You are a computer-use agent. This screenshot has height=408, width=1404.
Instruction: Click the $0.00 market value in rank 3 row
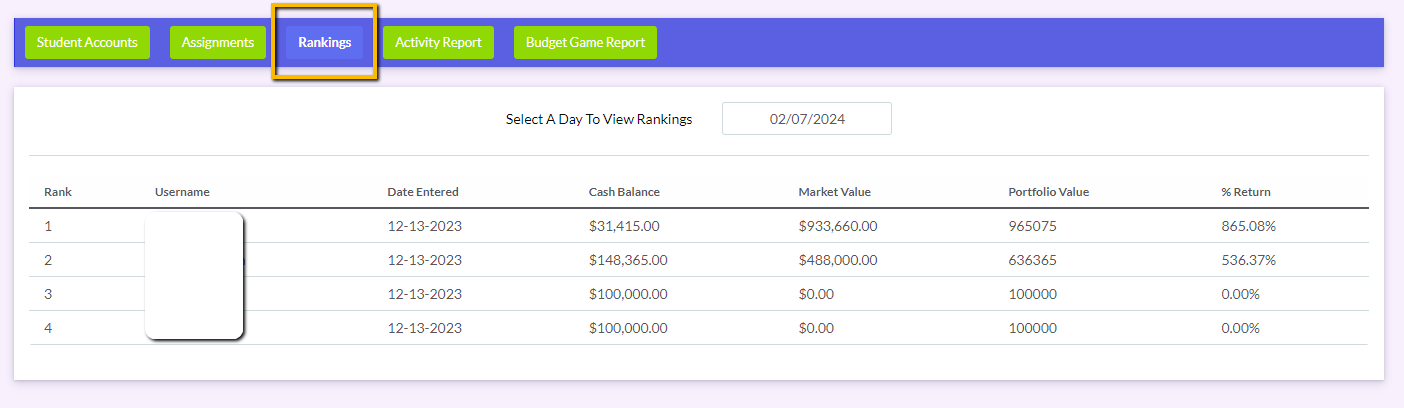816,294
